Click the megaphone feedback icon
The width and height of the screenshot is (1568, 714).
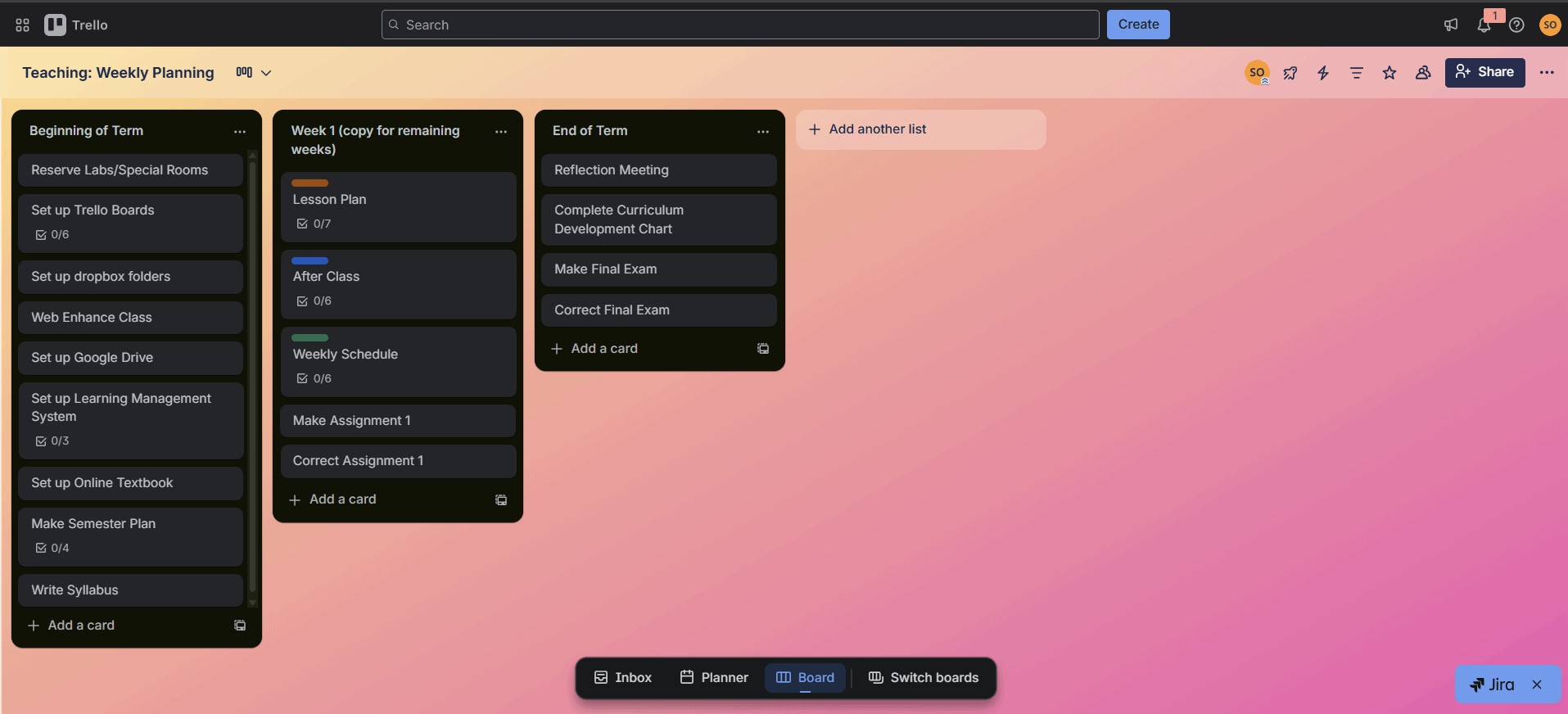(1451, 25)
